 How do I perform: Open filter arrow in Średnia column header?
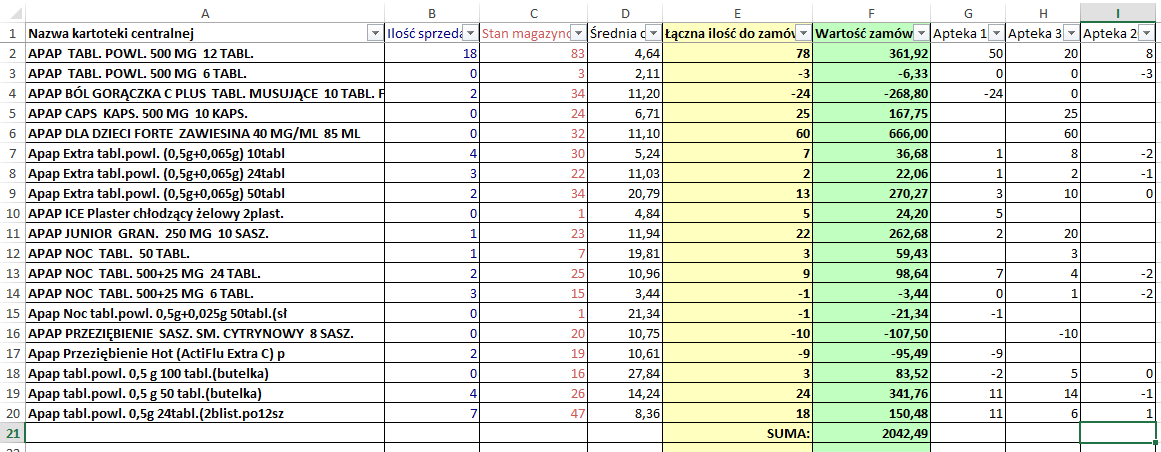pos(652,34)
